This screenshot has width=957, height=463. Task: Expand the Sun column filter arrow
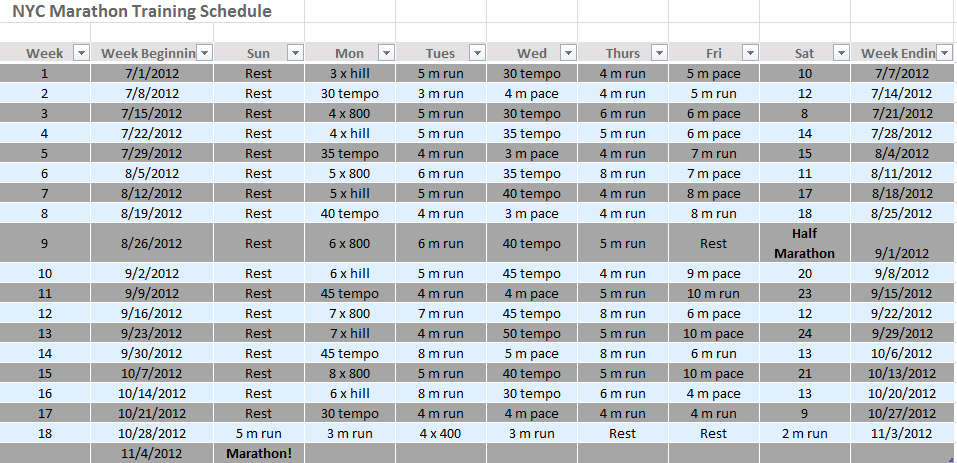tap(295, 53)
